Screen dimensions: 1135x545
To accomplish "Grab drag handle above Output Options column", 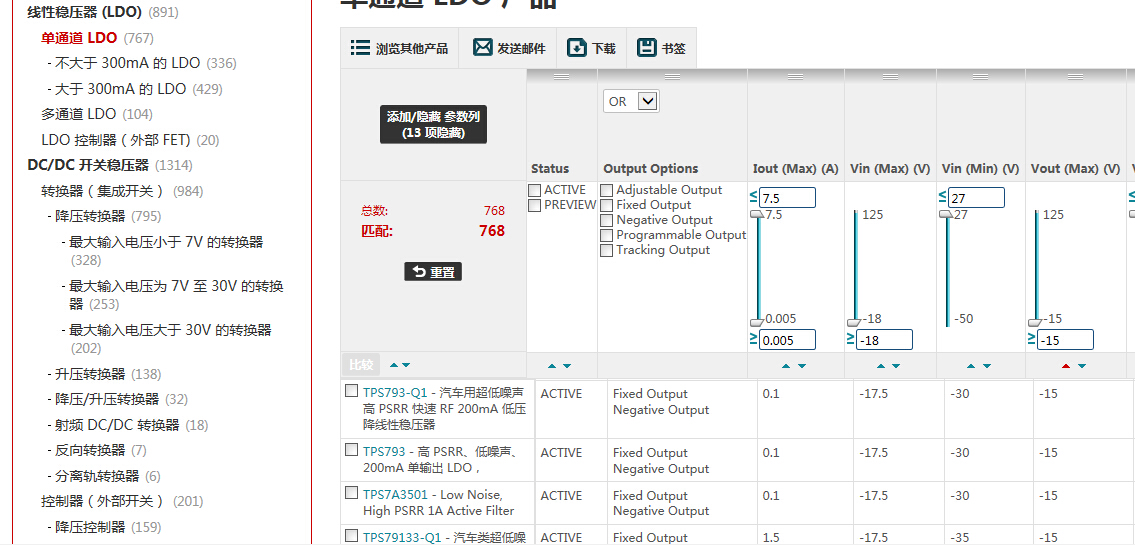I will [x=672, y=76].
